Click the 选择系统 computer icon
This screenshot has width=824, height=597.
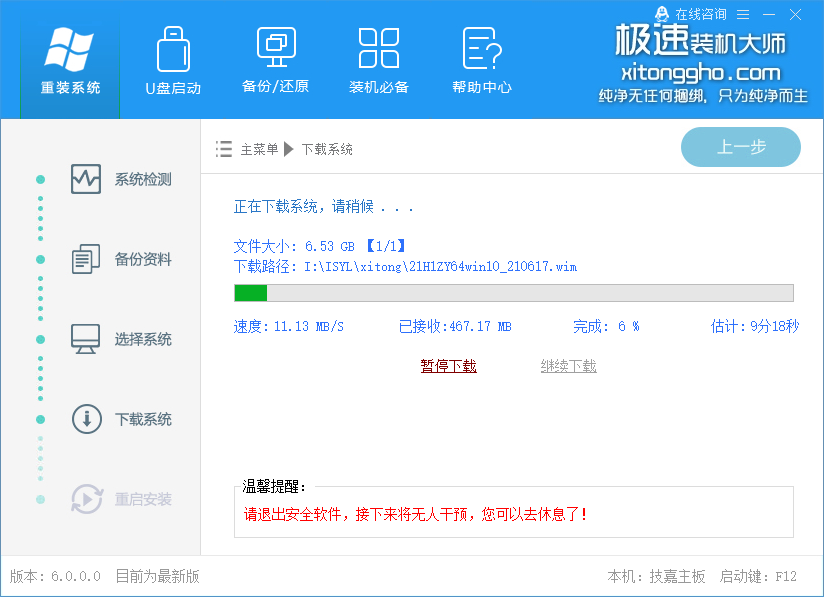click(86, 339)
